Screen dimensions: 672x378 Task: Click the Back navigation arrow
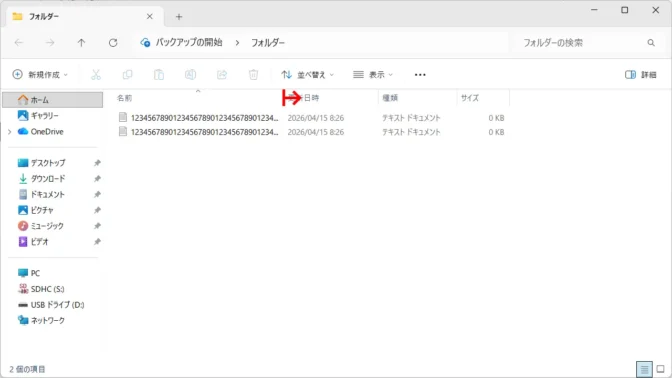tap(18, 42)
